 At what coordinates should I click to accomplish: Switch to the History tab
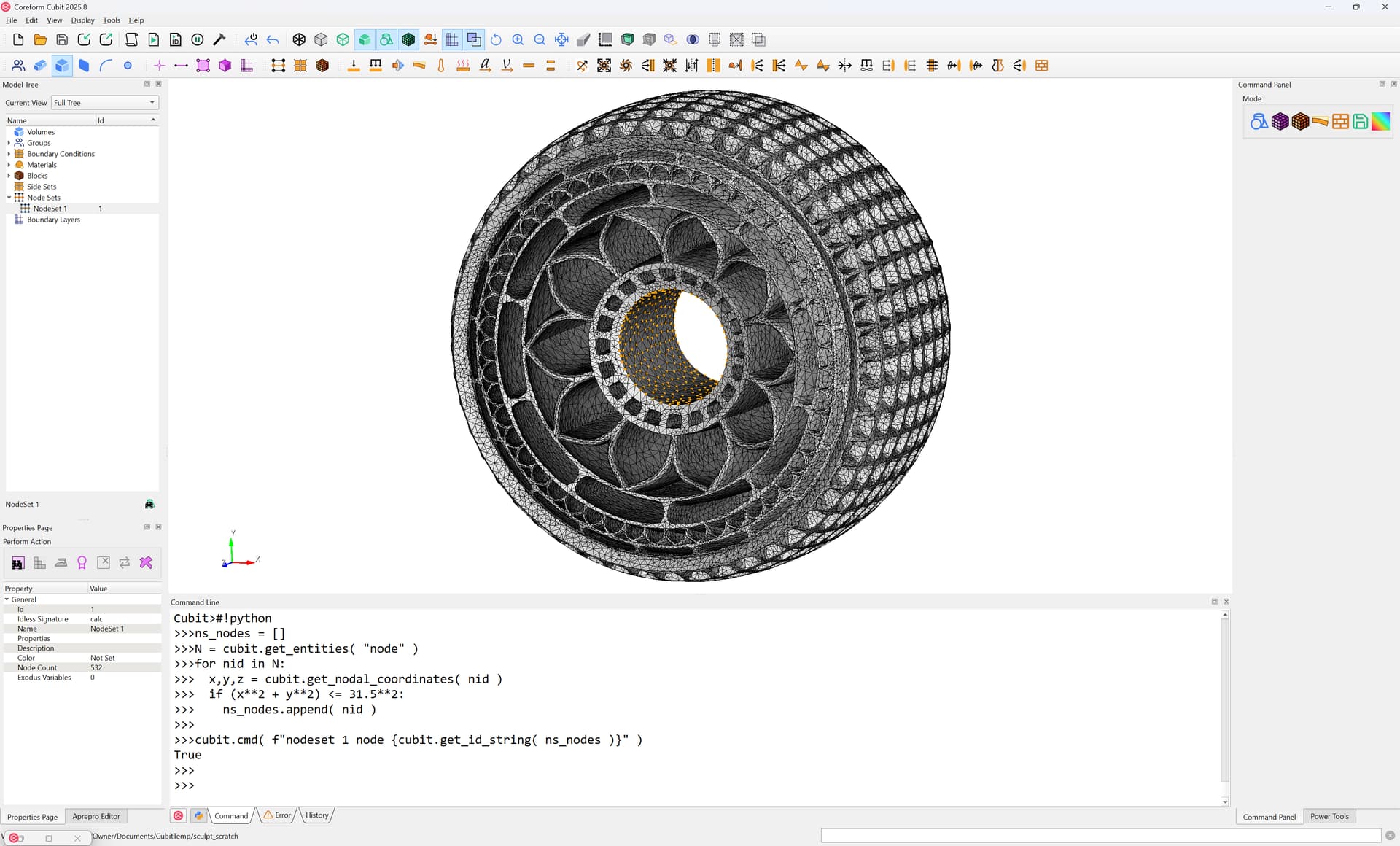(316, 815)
